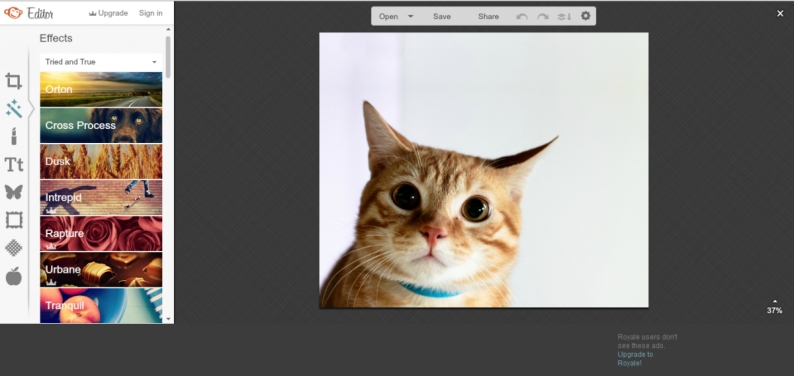This screenshot has width=794, height=376.
Task: Click the layers flatten icon
Action: click(564, 17)
